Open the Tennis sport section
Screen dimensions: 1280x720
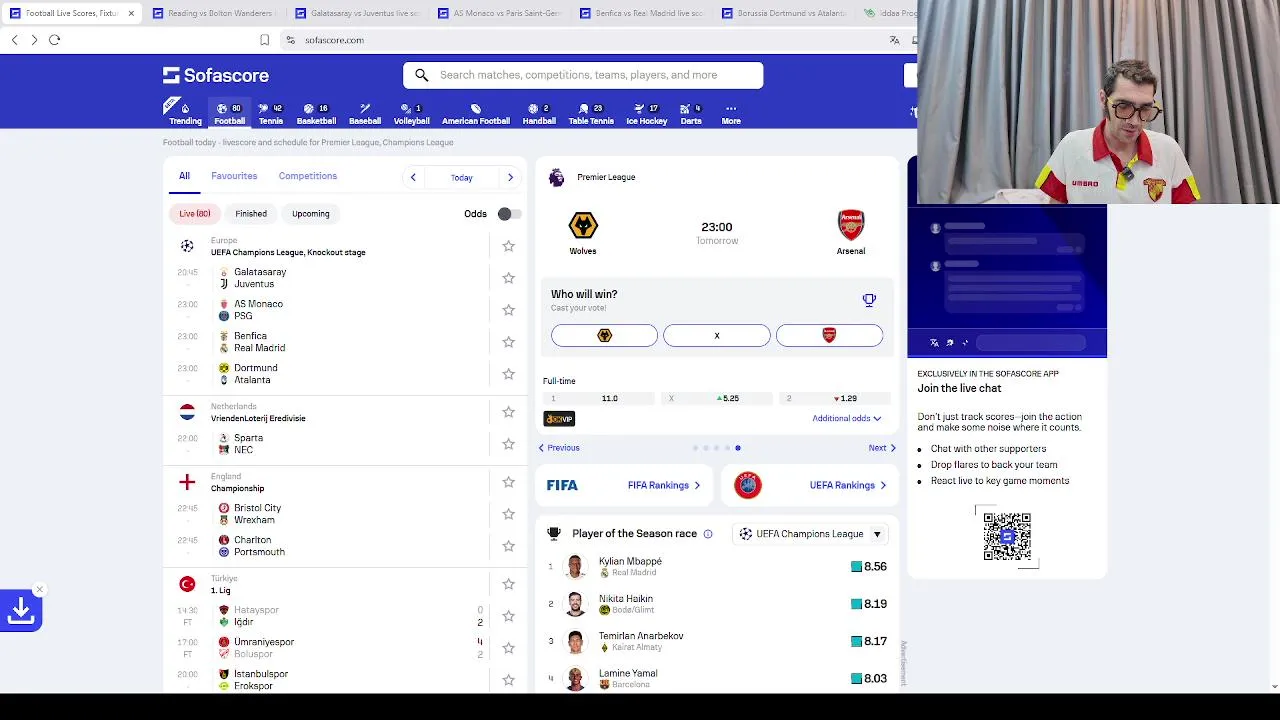[271, 113]
